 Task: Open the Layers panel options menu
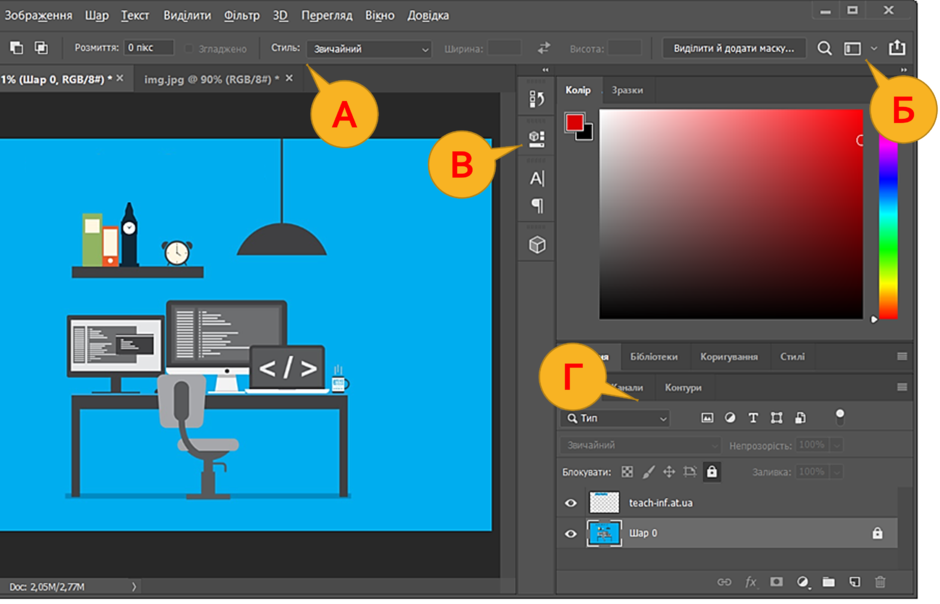pos(902,387)
